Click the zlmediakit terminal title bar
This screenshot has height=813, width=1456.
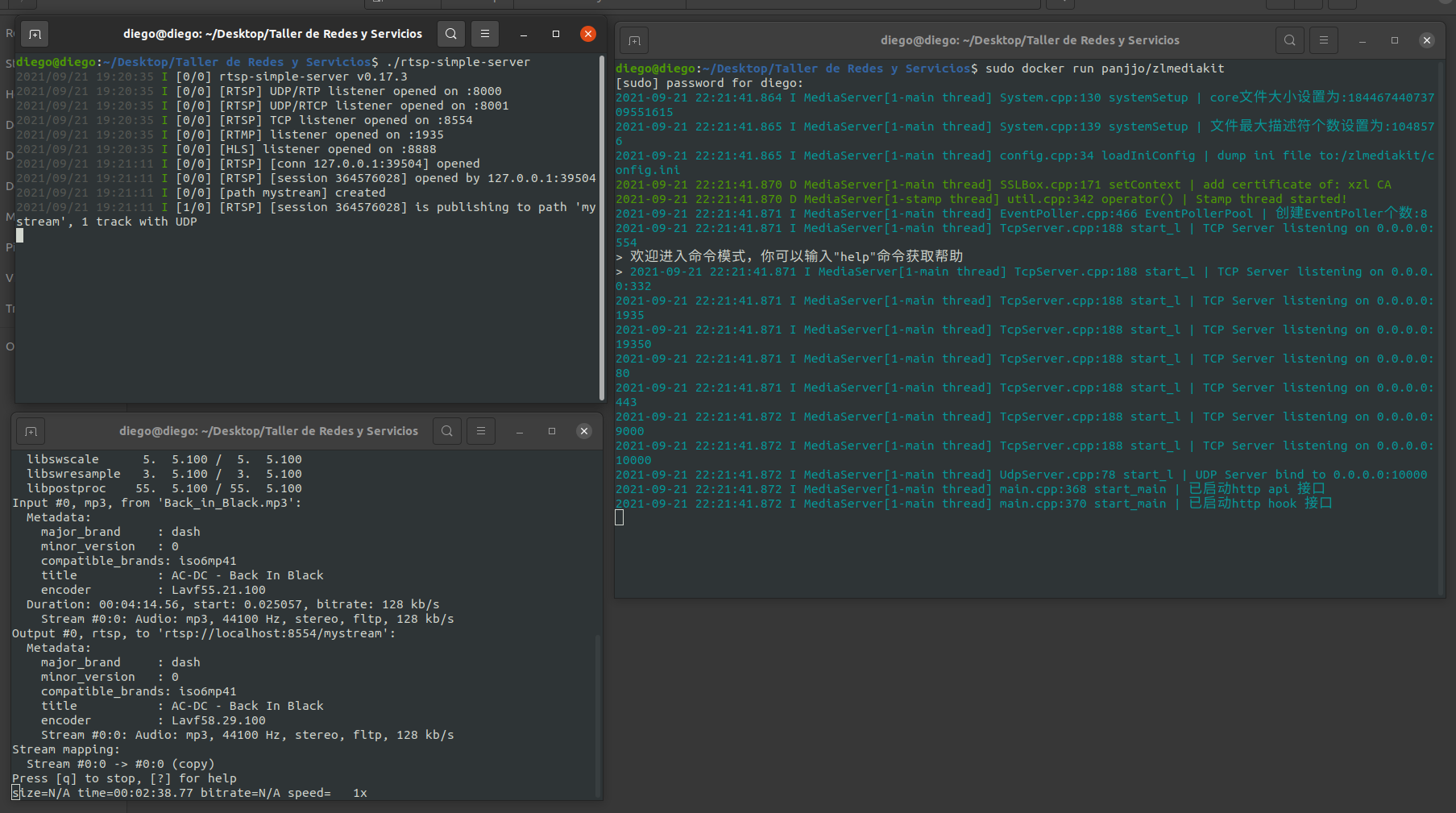point(1030,39)
